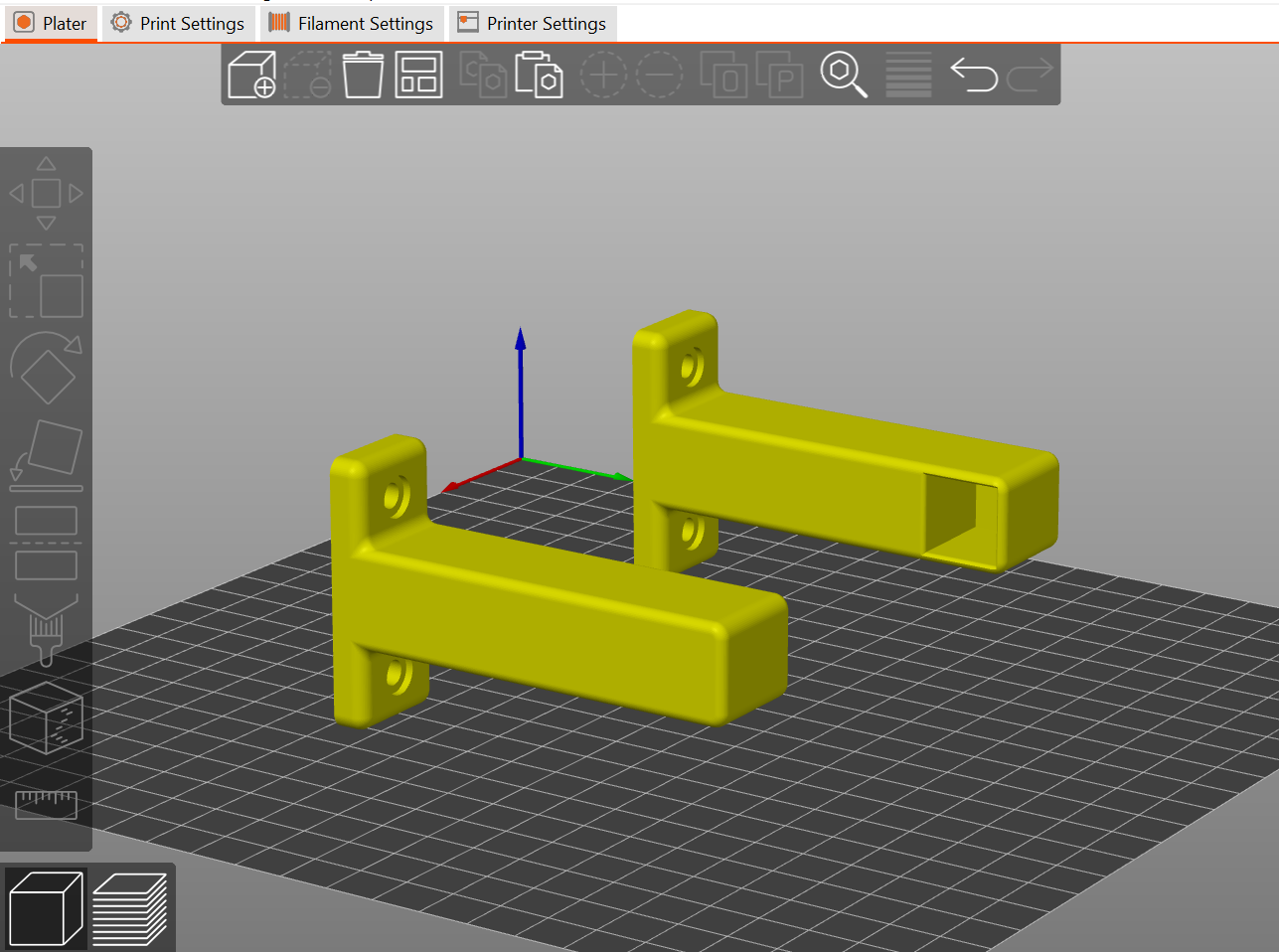This screenshot has width=1279, height=952.
Task: Undo the last action
Action: (x=973, y=75)
